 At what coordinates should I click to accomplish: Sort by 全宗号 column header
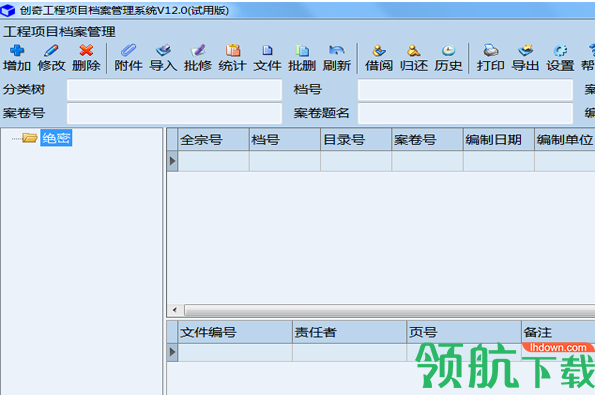[x=214, y=140]
